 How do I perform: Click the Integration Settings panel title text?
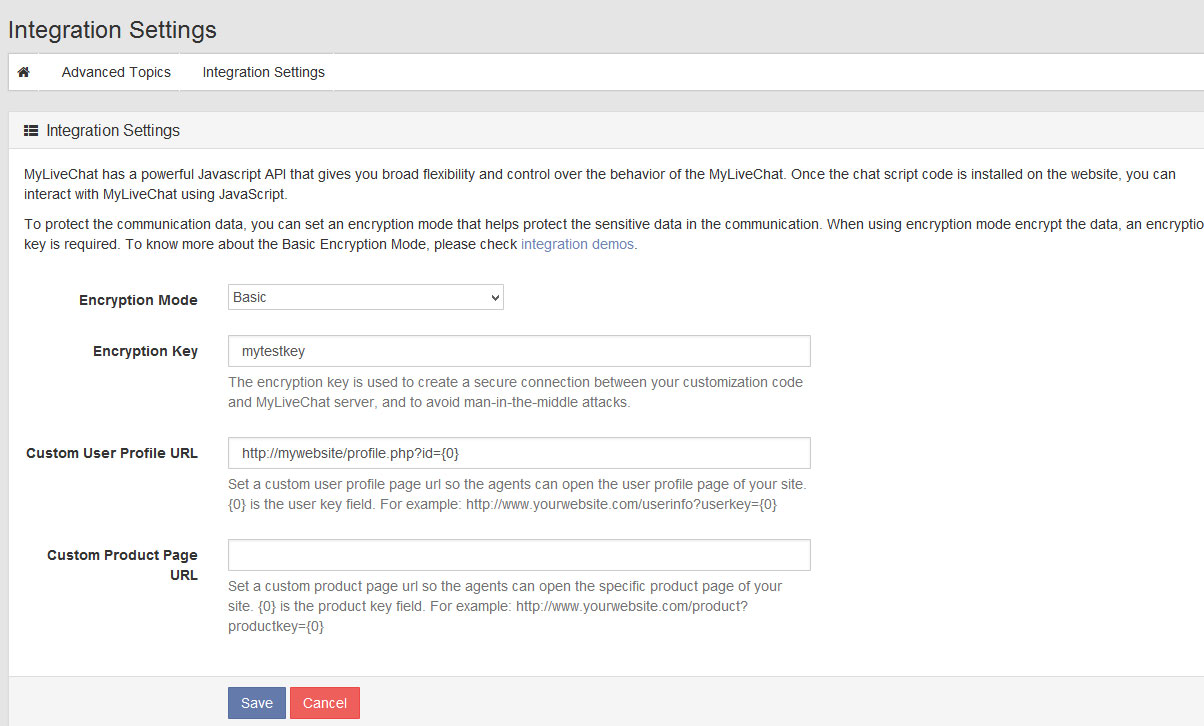pos(113,131)
